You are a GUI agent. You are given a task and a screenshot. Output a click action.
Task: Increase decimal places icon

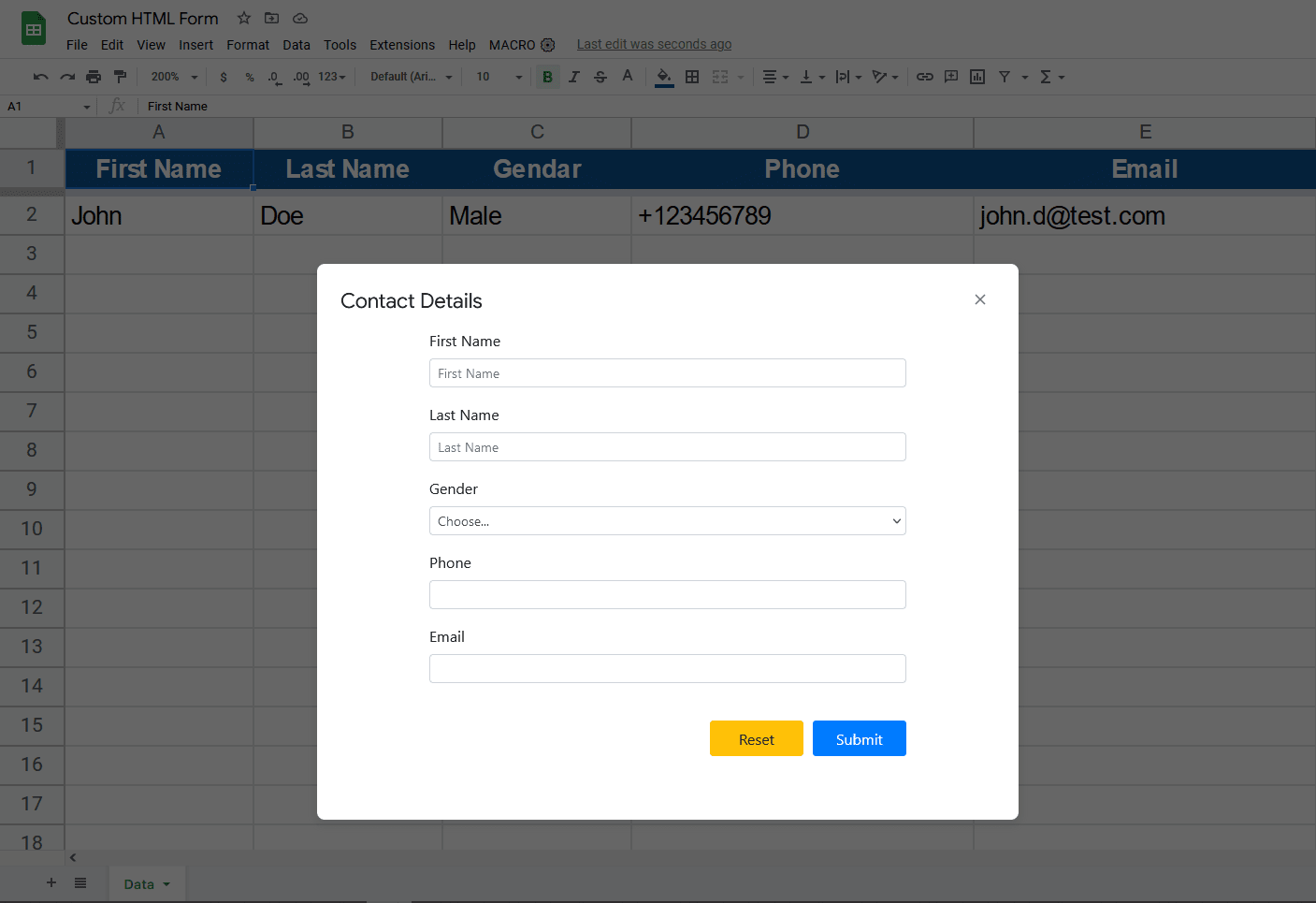pyautogui.click(x=301, y=77)
